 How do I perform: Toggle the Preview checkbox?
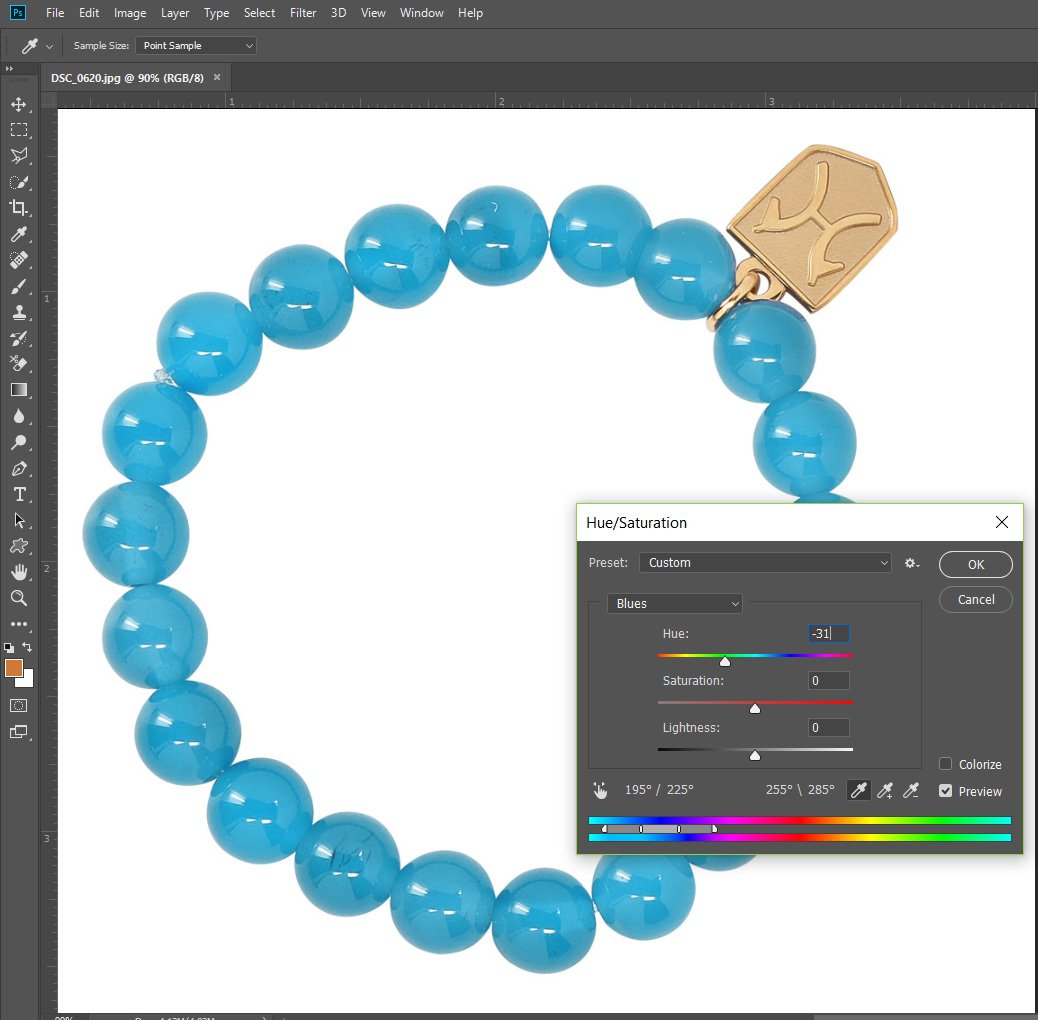[x=945, y=791]
